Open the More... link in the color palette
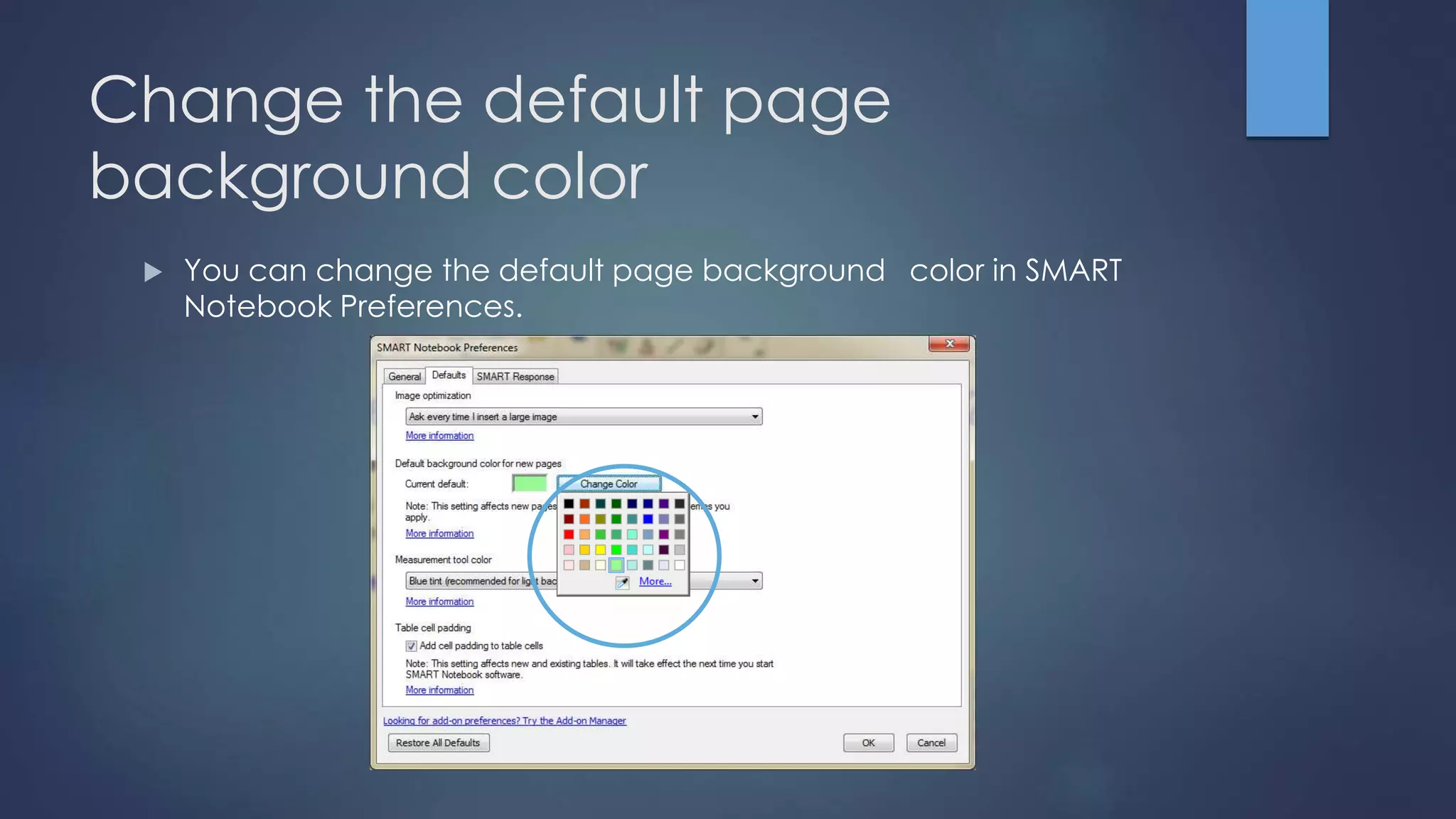This screenshot has width=1456, height=819. pyautogui.click(x=655, y=582)
